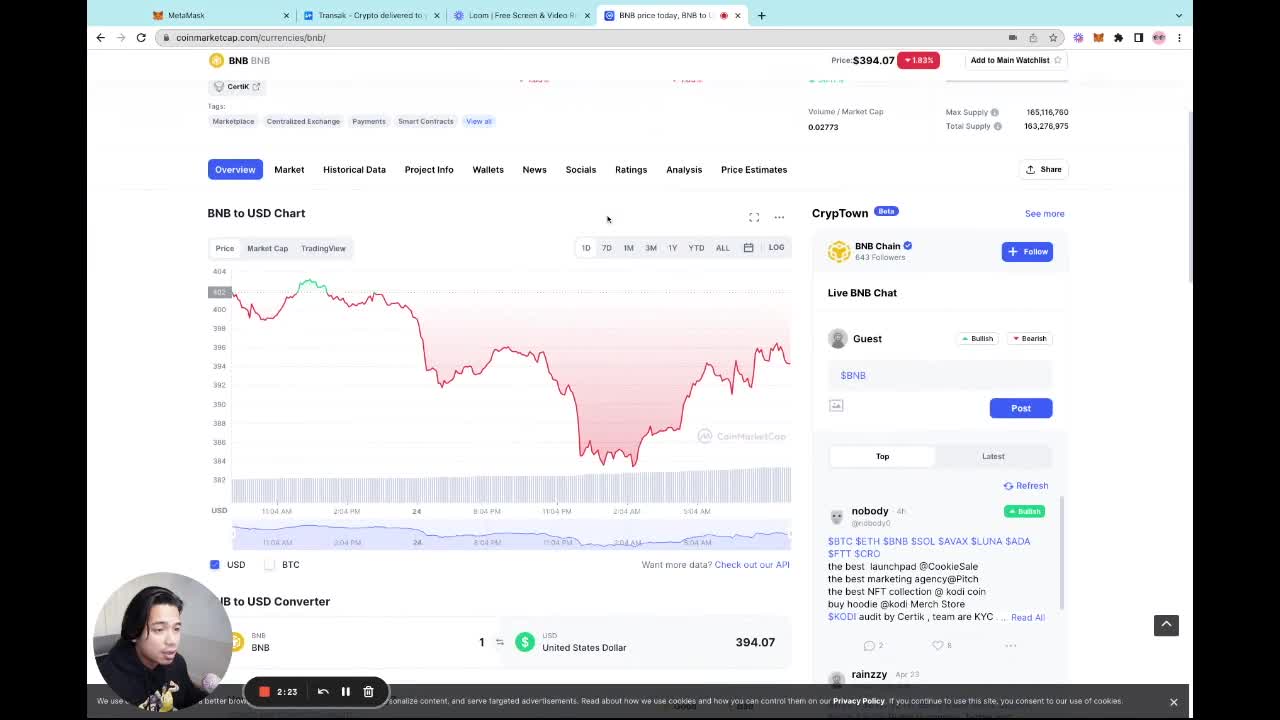Set chart range to 1Y
Image resolution: width=1280 pixels, height=720 pixels.
[672, 248]
